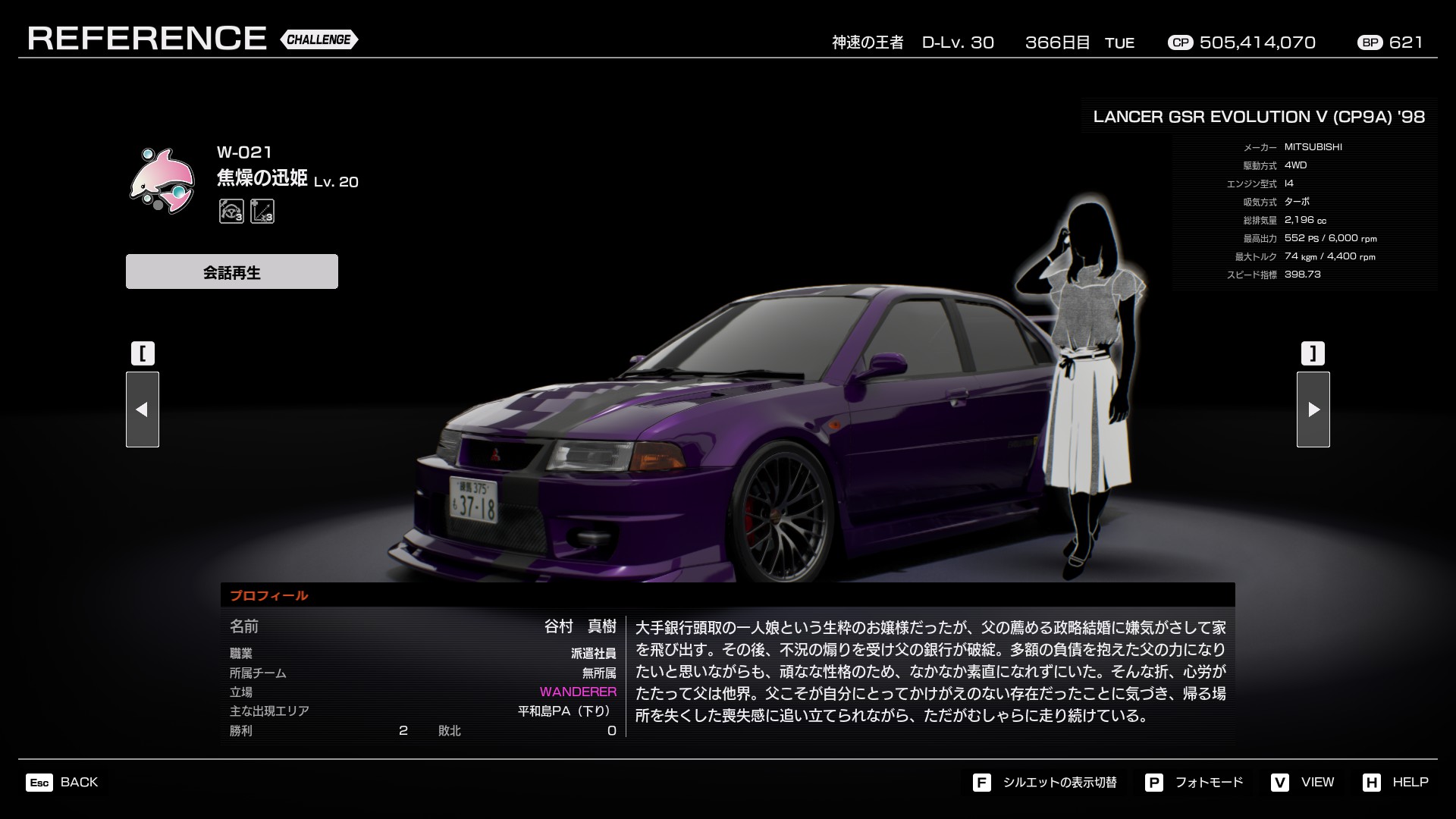
Task: Go to previous rival with left arrow
Action: 143,409
